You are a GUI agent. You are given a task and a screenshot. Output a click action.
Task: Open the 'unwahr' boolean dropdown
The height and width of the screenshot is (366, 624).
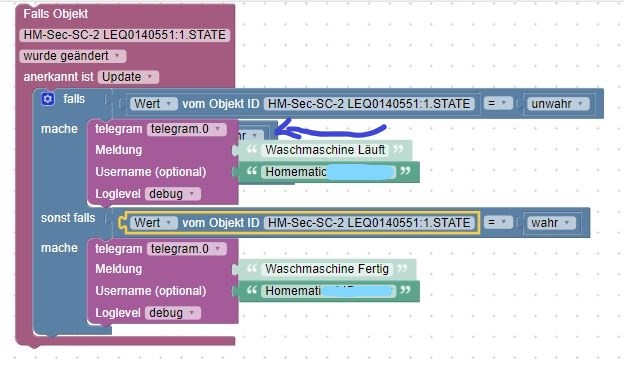(558, 104)
